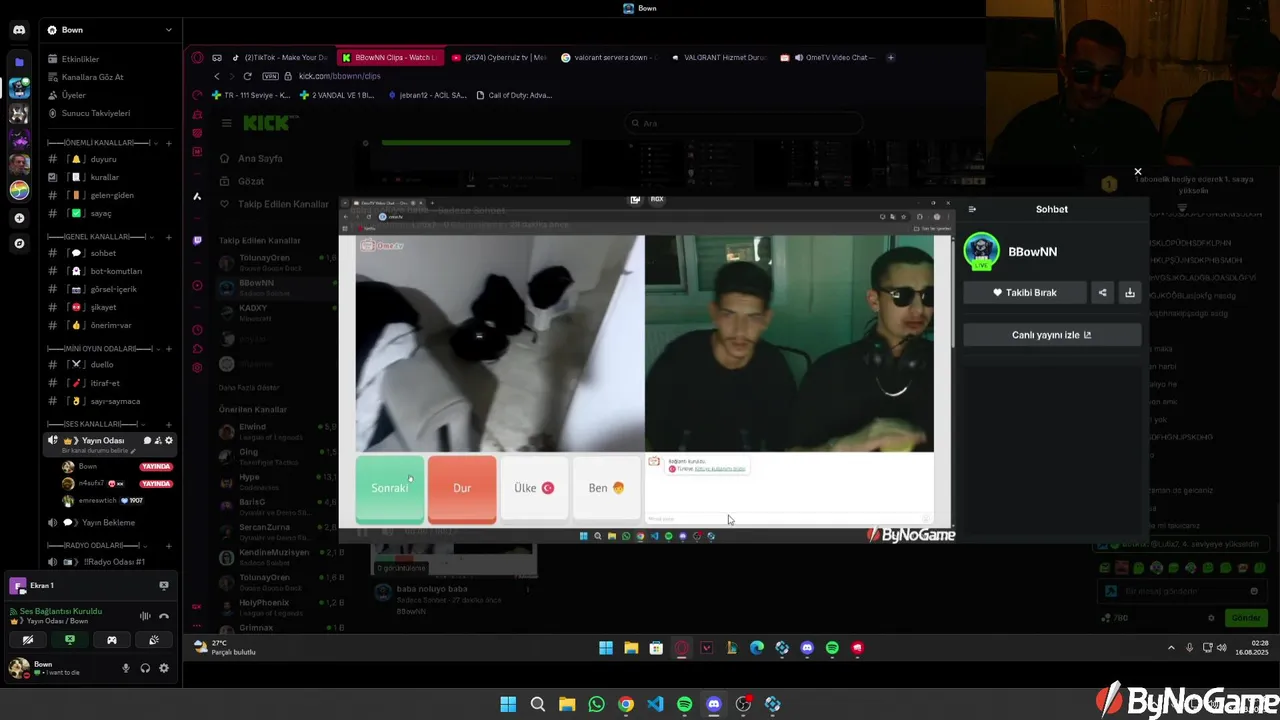This screenshot has height=720, width=1280.
Task: Mute the Discord microphone
Action: point(126,668)
